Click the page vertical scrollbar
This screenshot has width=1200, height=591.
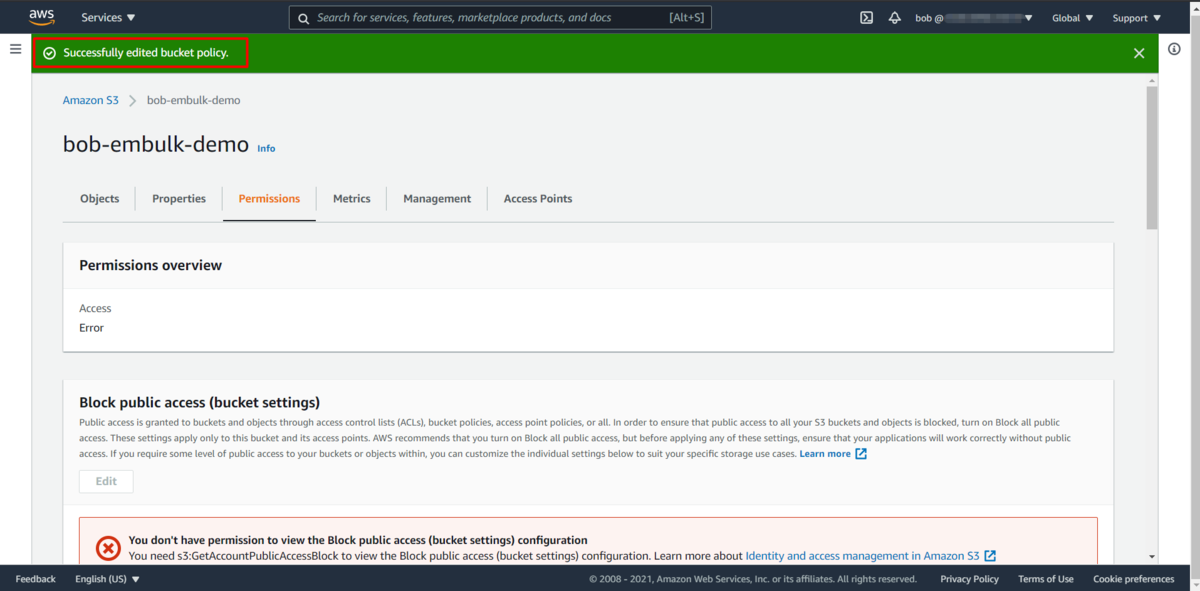coord(1152,157)
